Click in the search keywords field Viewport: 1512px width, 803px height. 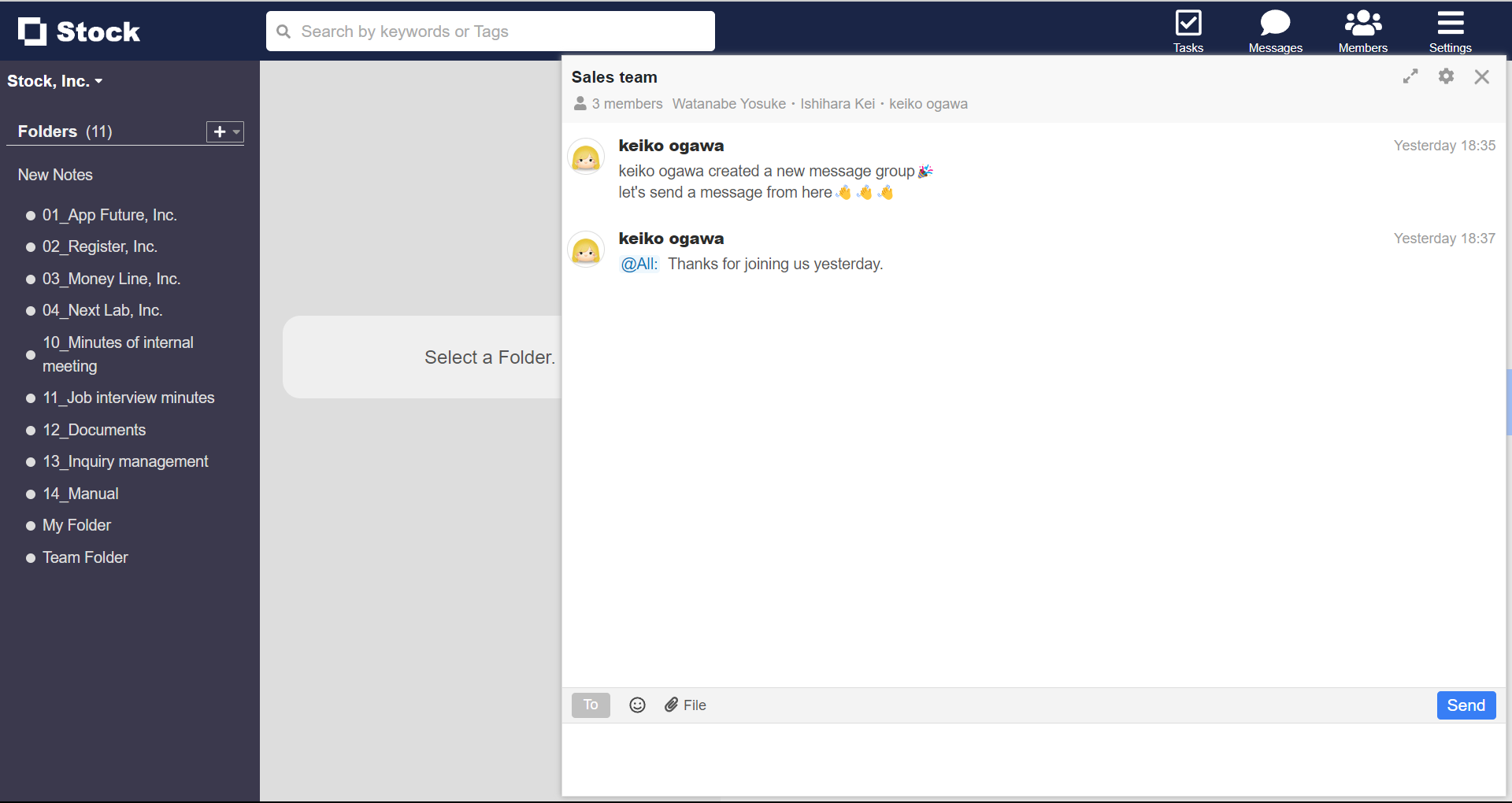click(490, 31)
